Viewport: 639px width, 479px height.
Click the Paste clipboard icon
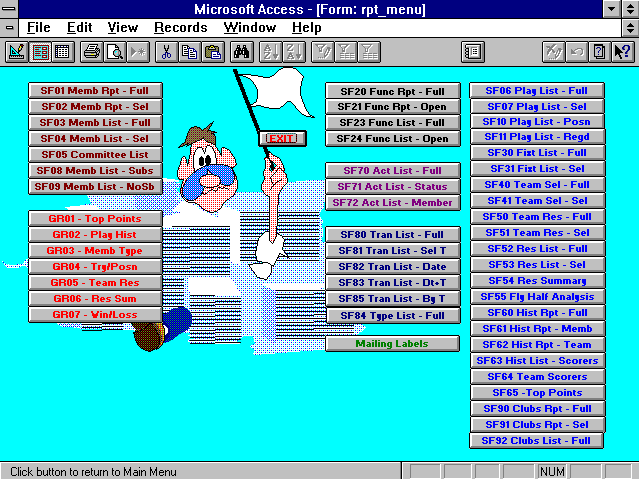click(x=211, y=51)
